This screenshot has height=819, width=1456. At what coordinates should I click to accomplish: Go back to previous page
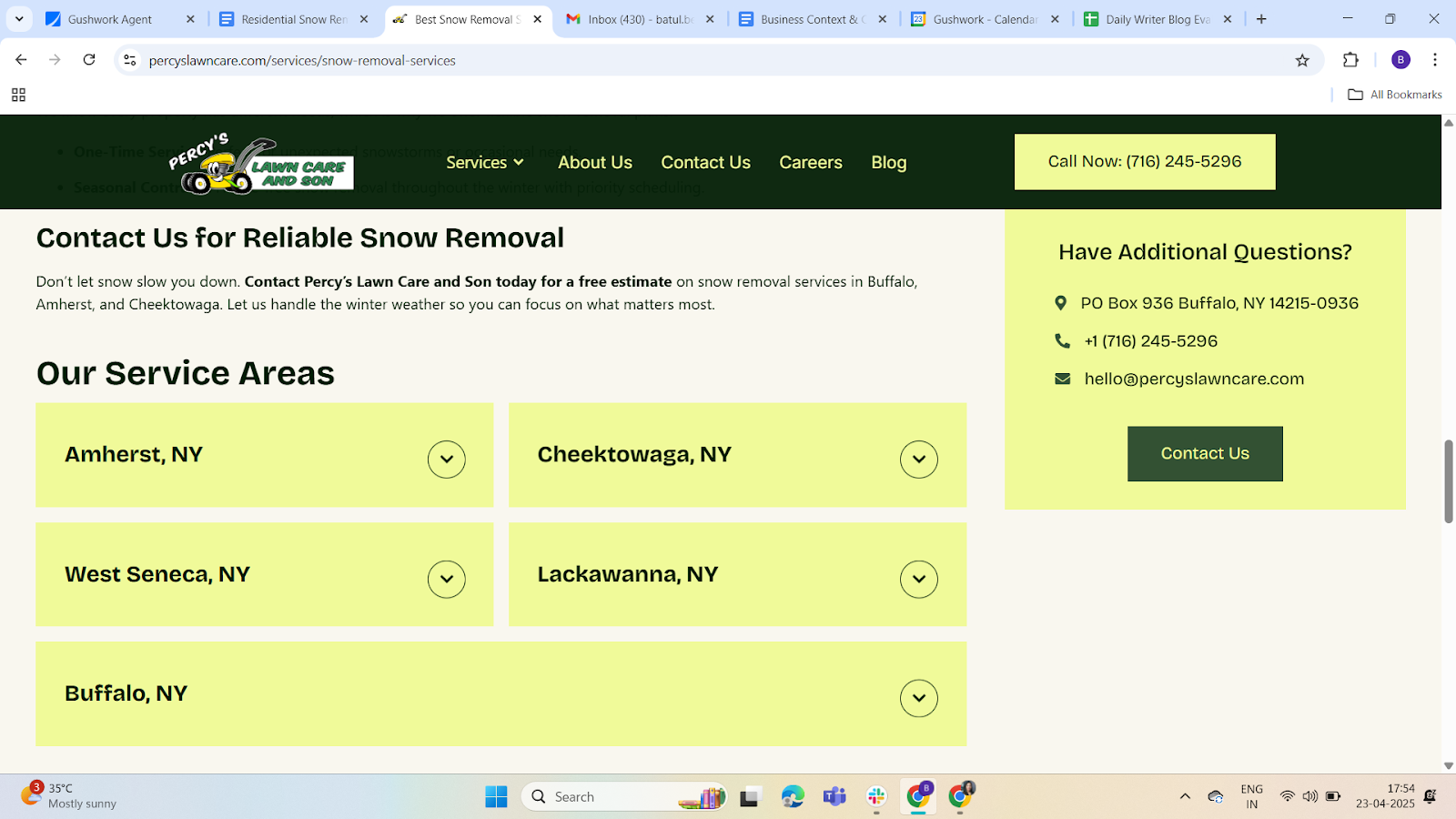[21, 60]
